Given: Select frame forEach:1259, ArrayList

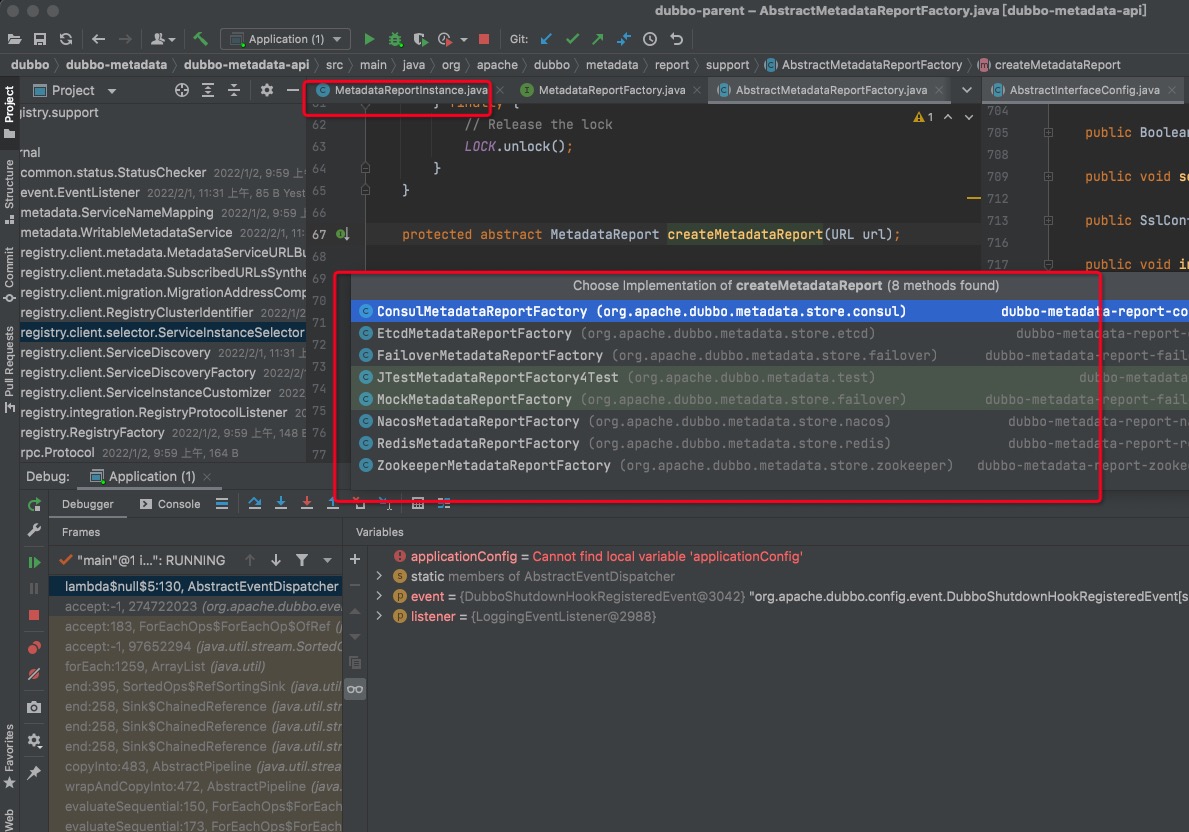Looking at the screenshot, I should point(196,667).
